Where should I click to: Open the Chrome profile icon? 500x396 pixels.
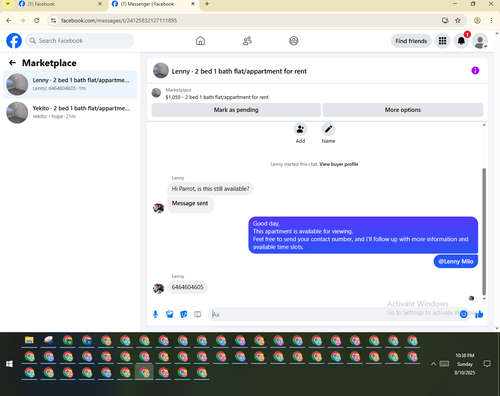[477, 20]
